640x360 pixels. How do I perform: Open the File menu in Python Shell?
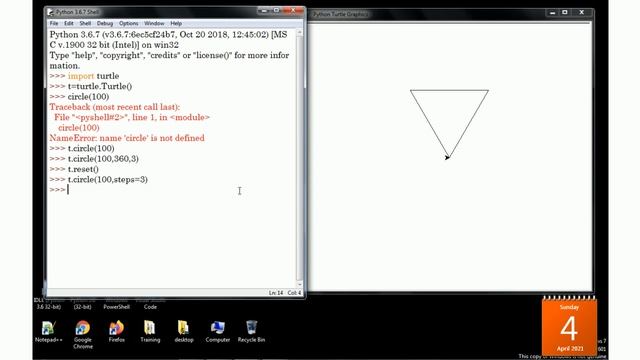[x=54, y=24]
